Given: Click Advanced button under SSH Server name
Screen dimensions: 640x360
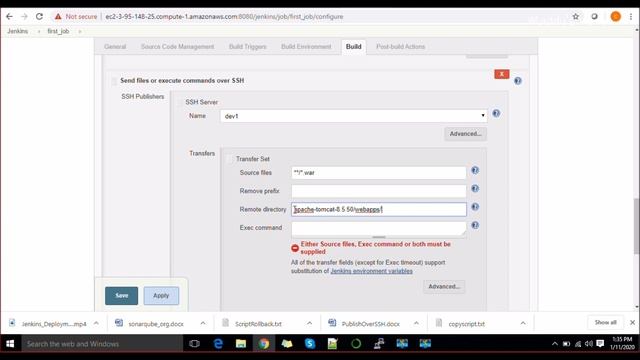Looking at the screenshot, I should (465, 134).
